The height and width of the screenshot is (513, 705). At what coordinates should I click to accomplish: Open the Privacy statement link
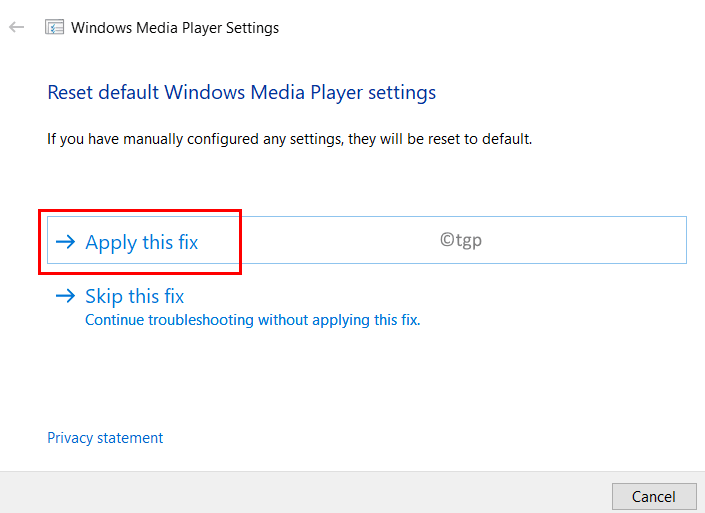[x=105, y=438]
